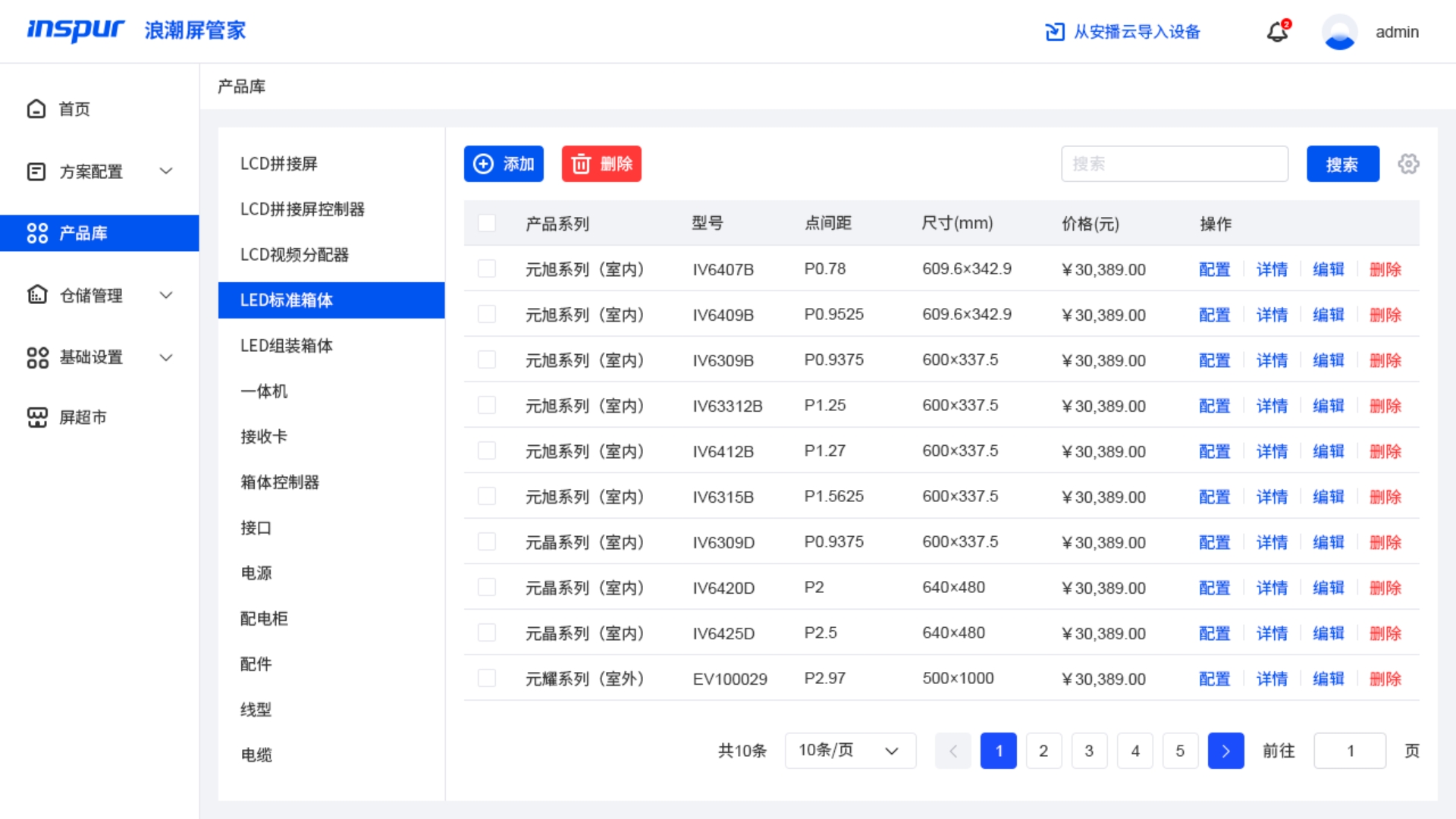Image resolution: width=1456 pixels, height=819 pixels.
Task: Go to page 3
Action: 1089,751
